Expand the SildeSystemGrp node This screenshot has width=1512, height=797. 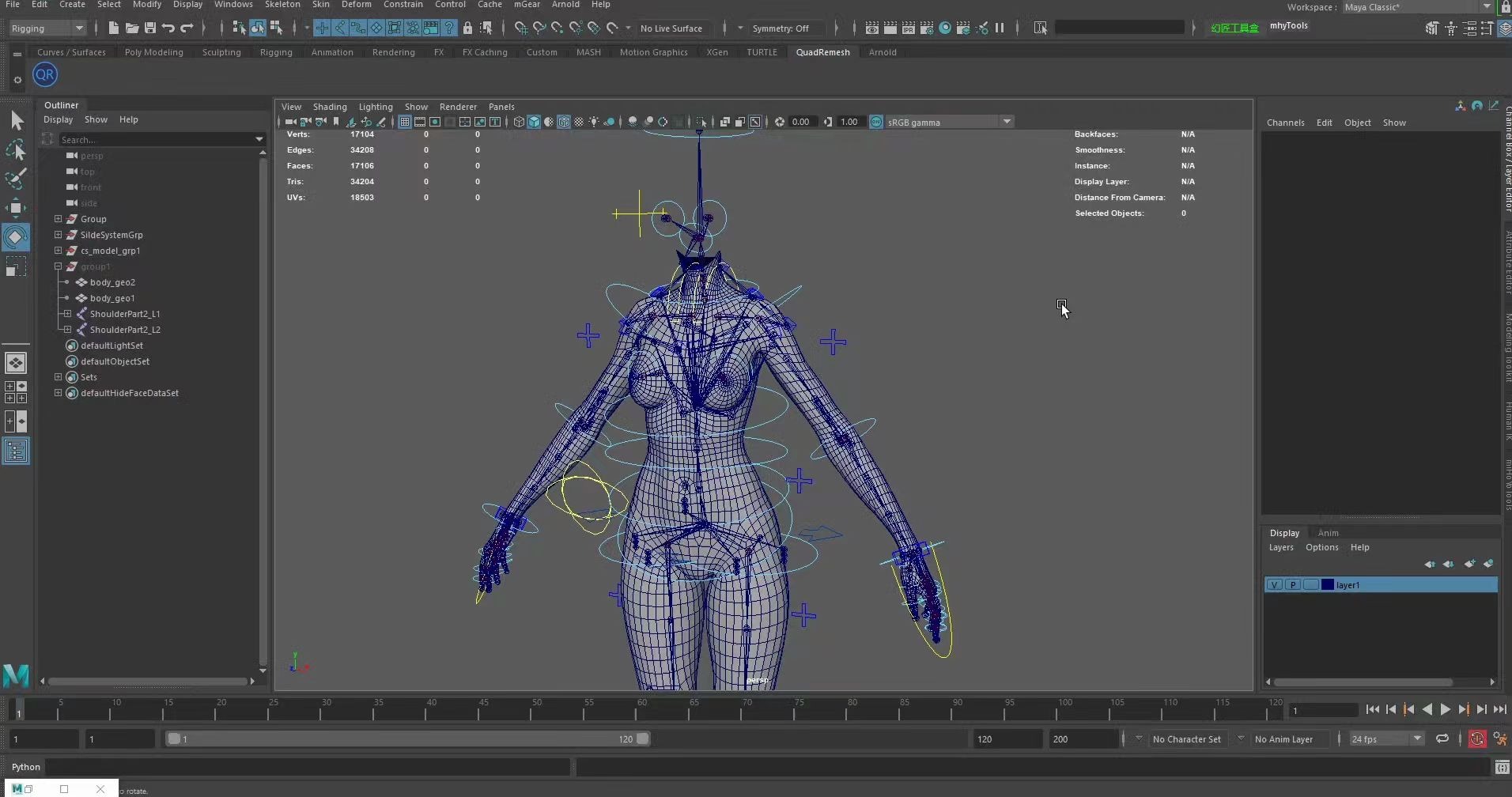pos(58,235)
